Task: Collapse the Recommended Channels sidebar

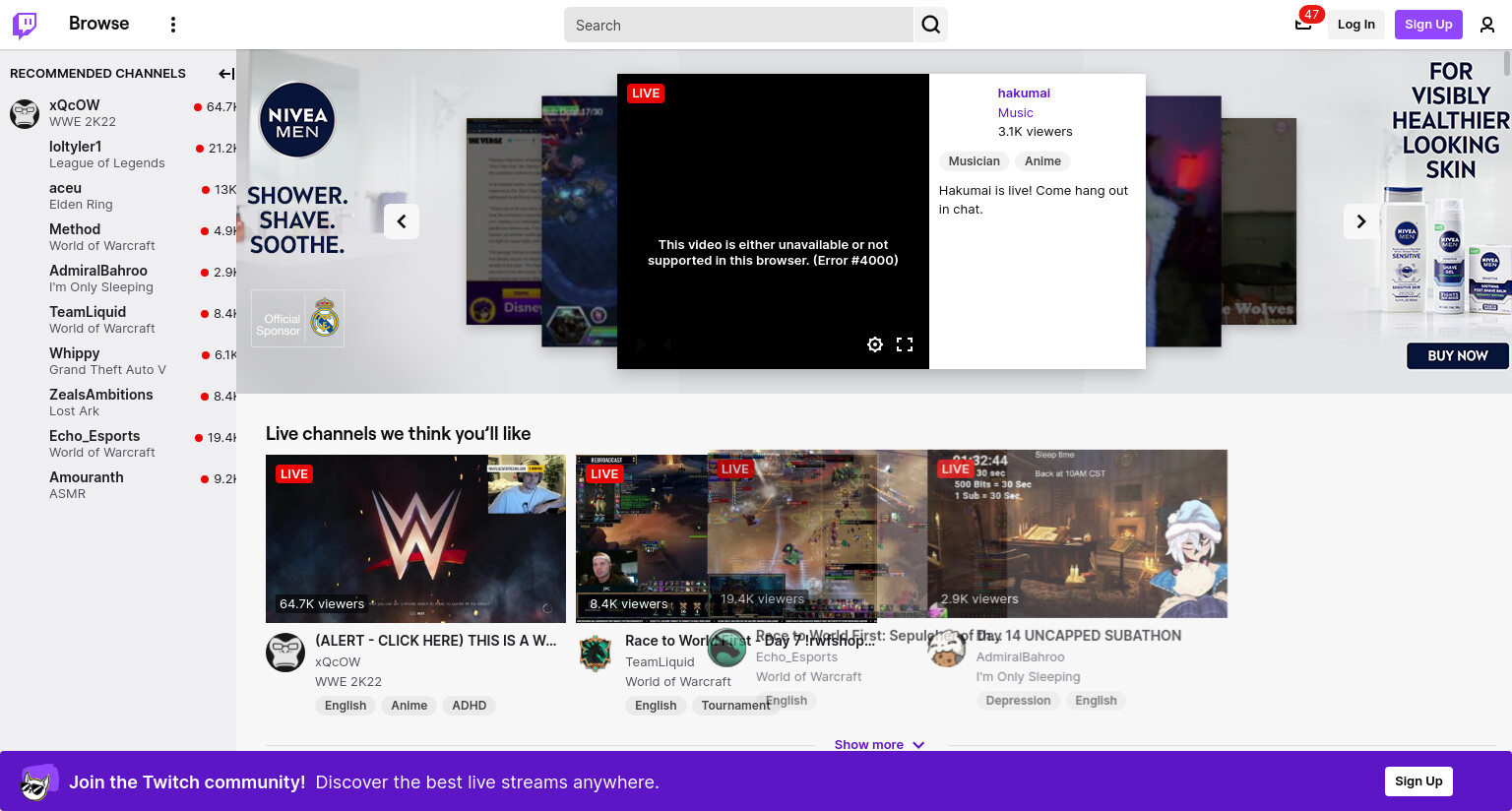Action: [x=226, y=74]
